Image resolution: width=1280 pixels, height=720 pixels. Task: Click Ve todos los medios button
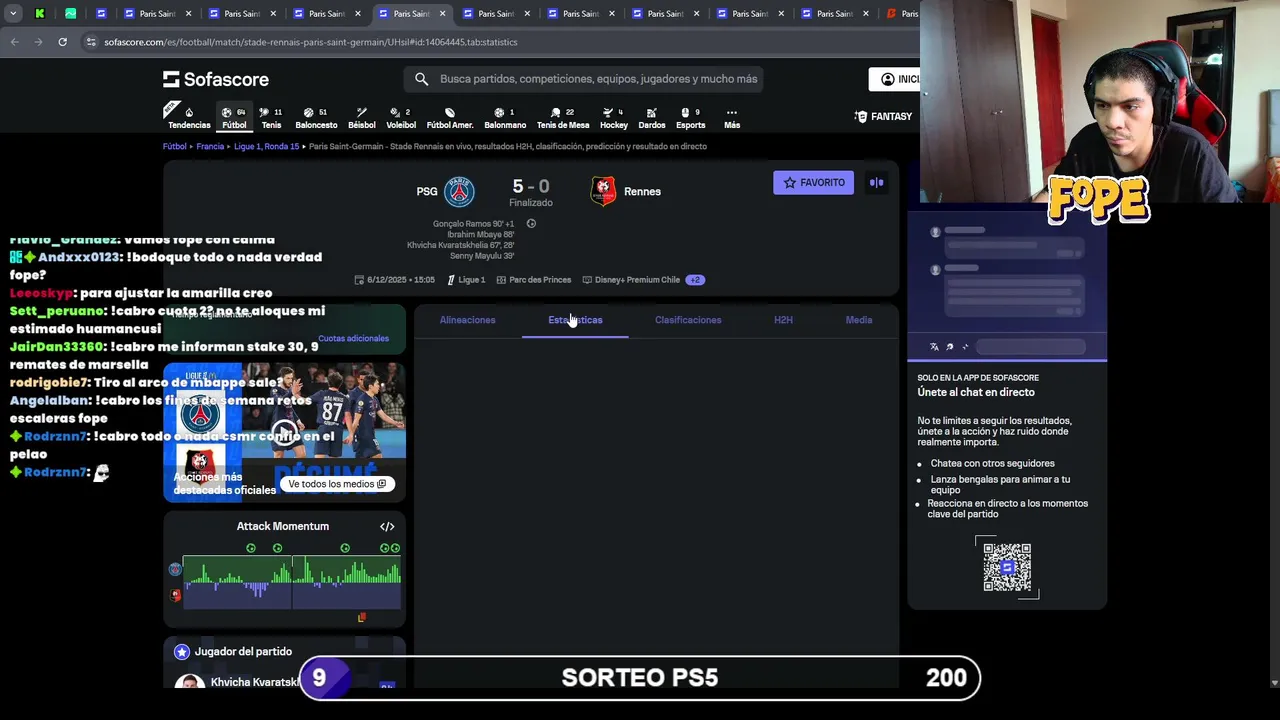click(337, 484)
